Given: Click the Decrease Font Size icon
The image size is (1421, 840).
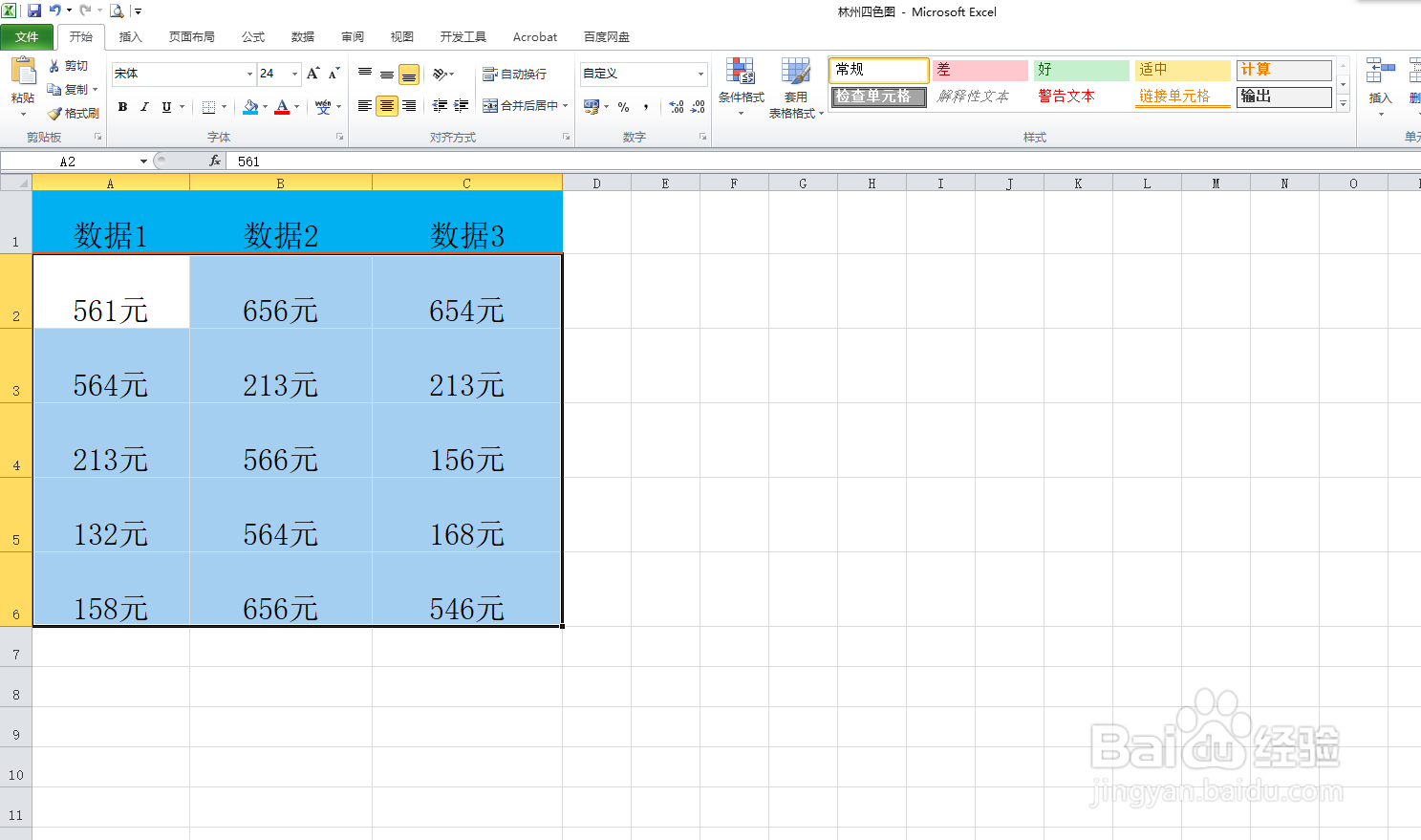Looking at the screenshot, I should click(x=334, y=74).
